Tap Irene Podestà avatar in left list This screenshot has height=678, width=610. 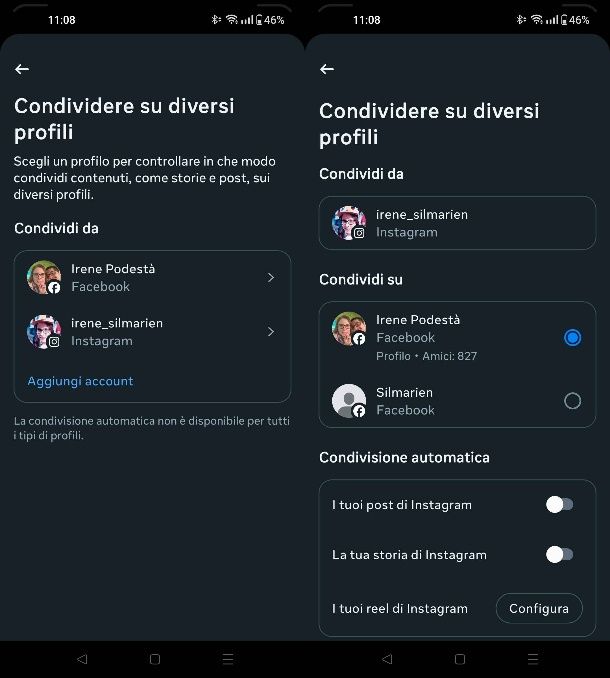coord(44,277)
